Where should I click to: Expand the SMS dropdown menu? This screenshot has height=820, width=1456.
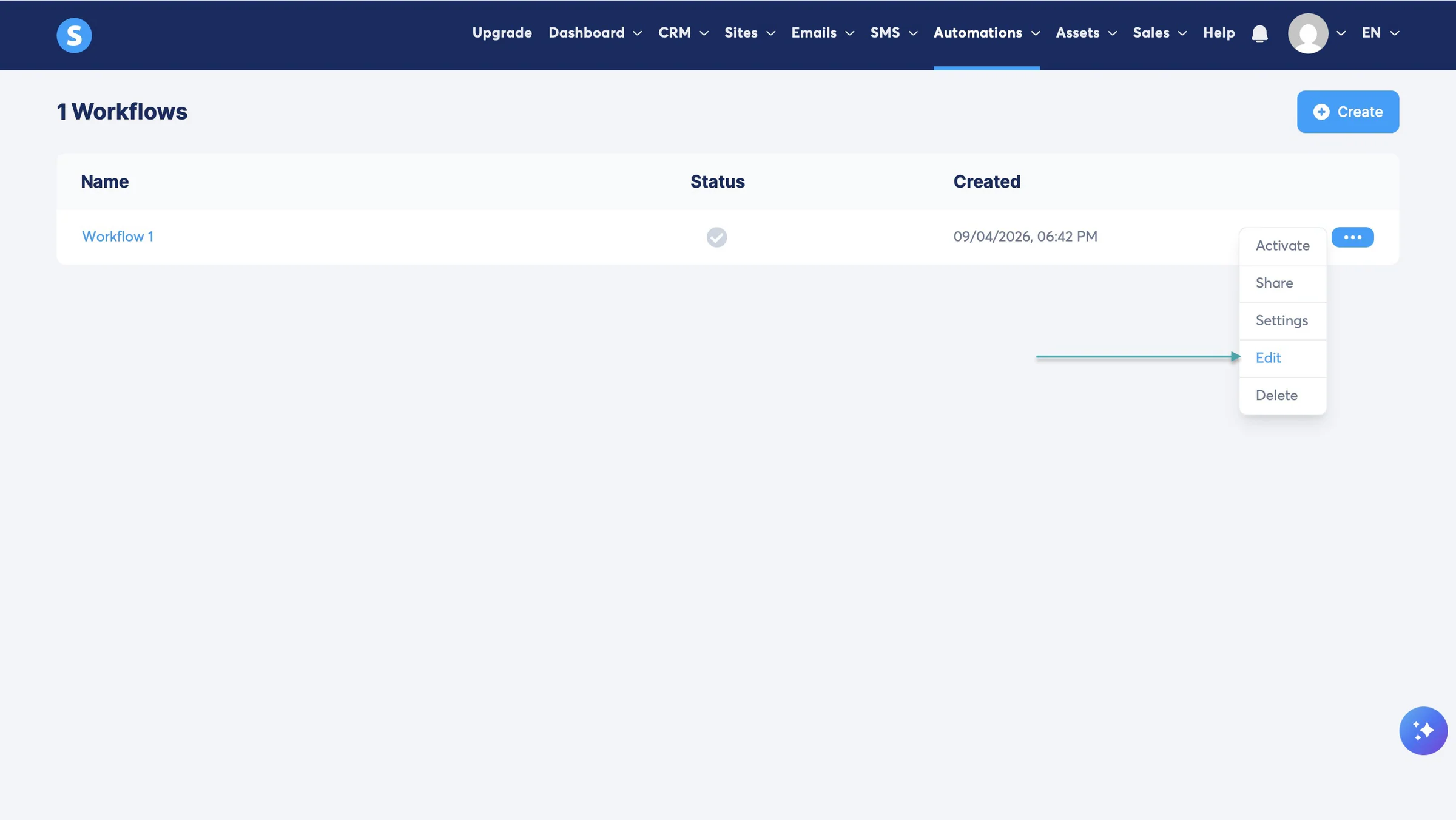click(x=894, y=33)
